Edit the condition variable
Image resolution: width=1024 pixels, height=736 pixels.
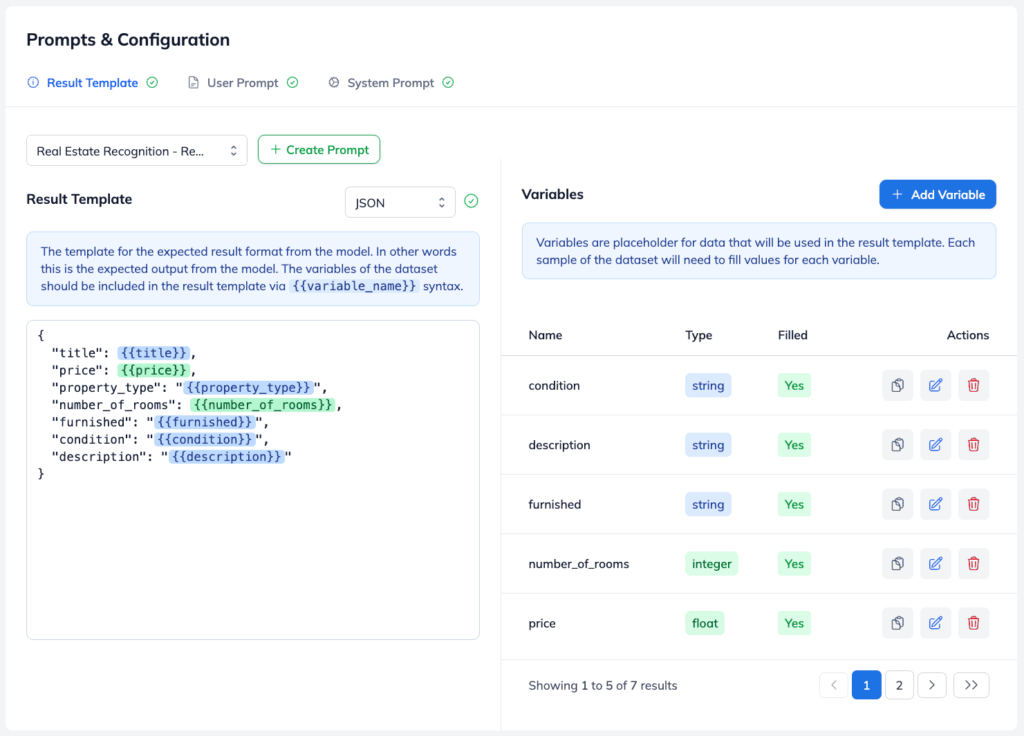click(x=935, y=385)
